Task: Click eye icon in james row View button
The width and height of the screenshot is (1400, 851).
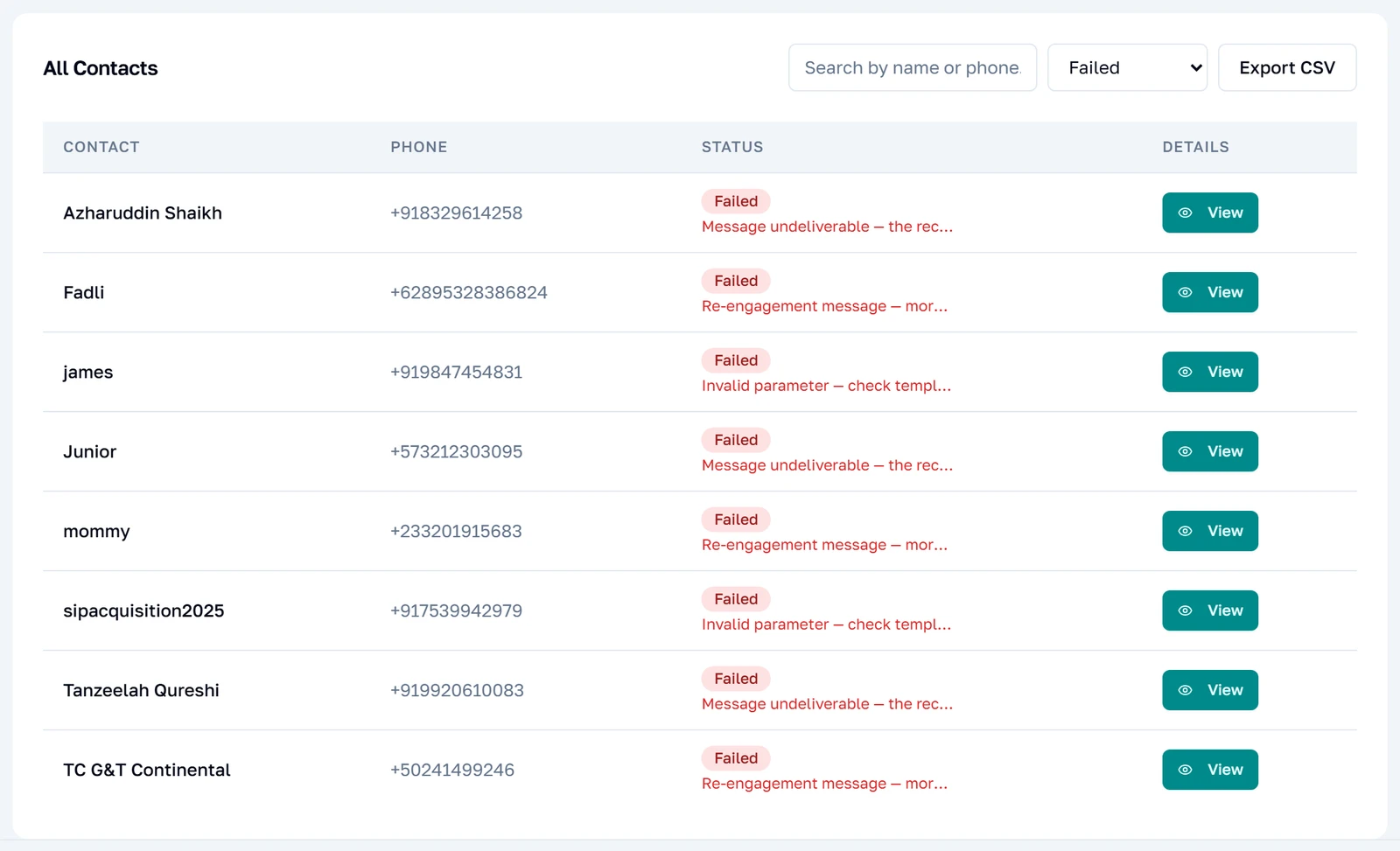Action: (x=1185, y=372)
